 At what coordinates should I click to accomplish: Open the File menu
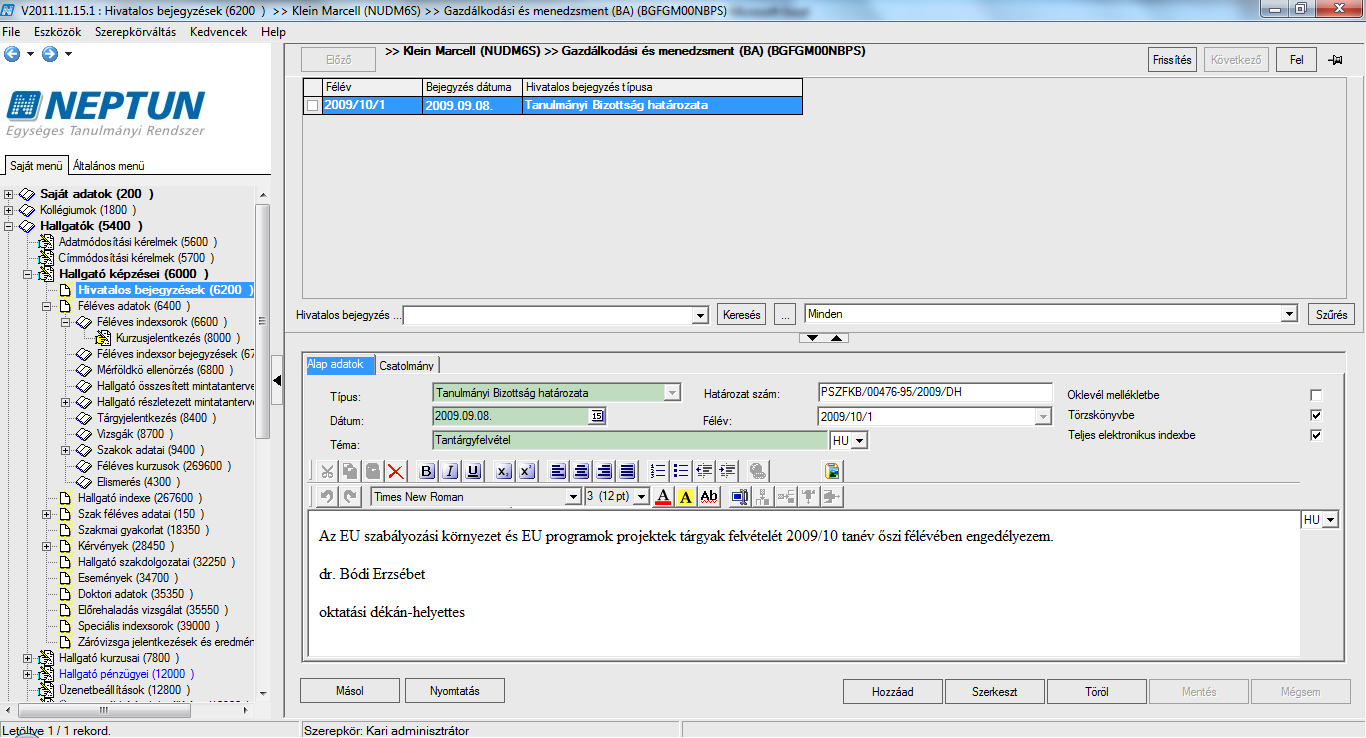[x=11, y=32]
